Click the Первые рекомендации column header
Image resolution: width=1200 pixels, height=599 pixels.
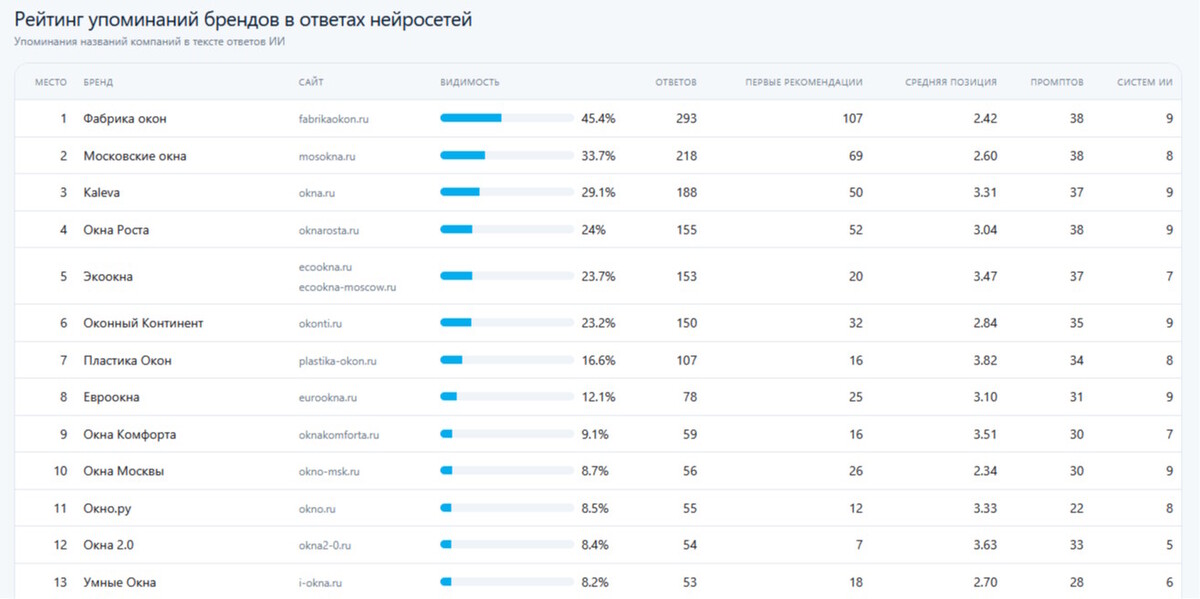[x=804, y=82]
